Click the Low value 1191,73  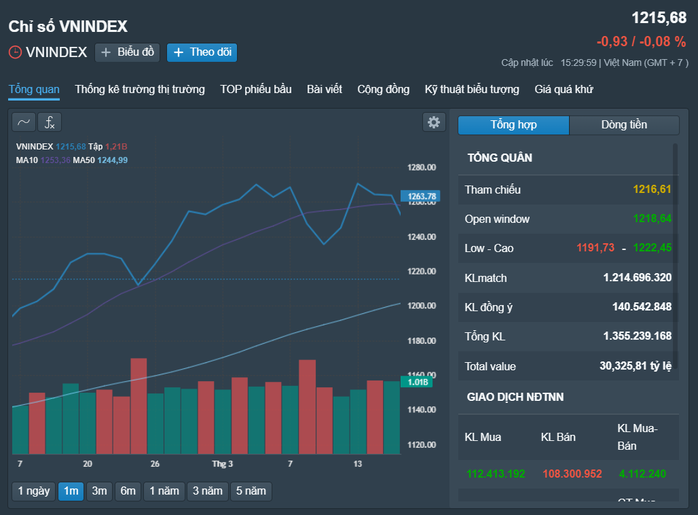click(x=596, y=248)
